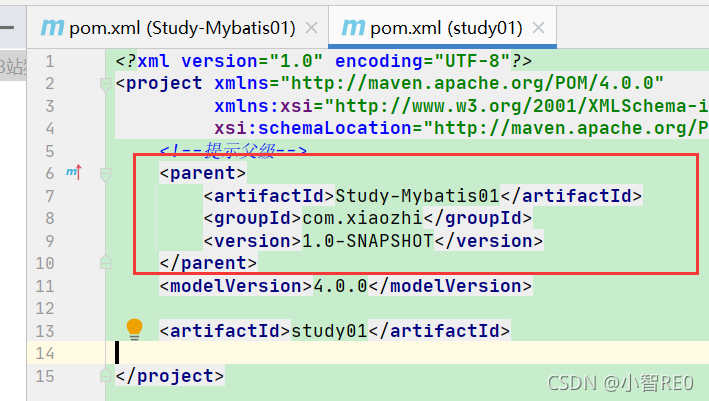Toggle the fold end marker on line 10
Screen dimensions: 709x401
coord(105,262)
